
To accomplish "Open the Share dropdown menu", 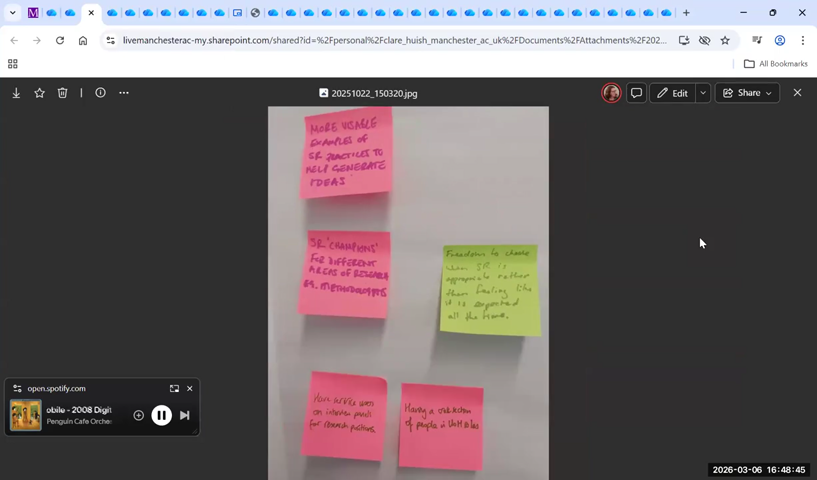I will pos(747,93).
